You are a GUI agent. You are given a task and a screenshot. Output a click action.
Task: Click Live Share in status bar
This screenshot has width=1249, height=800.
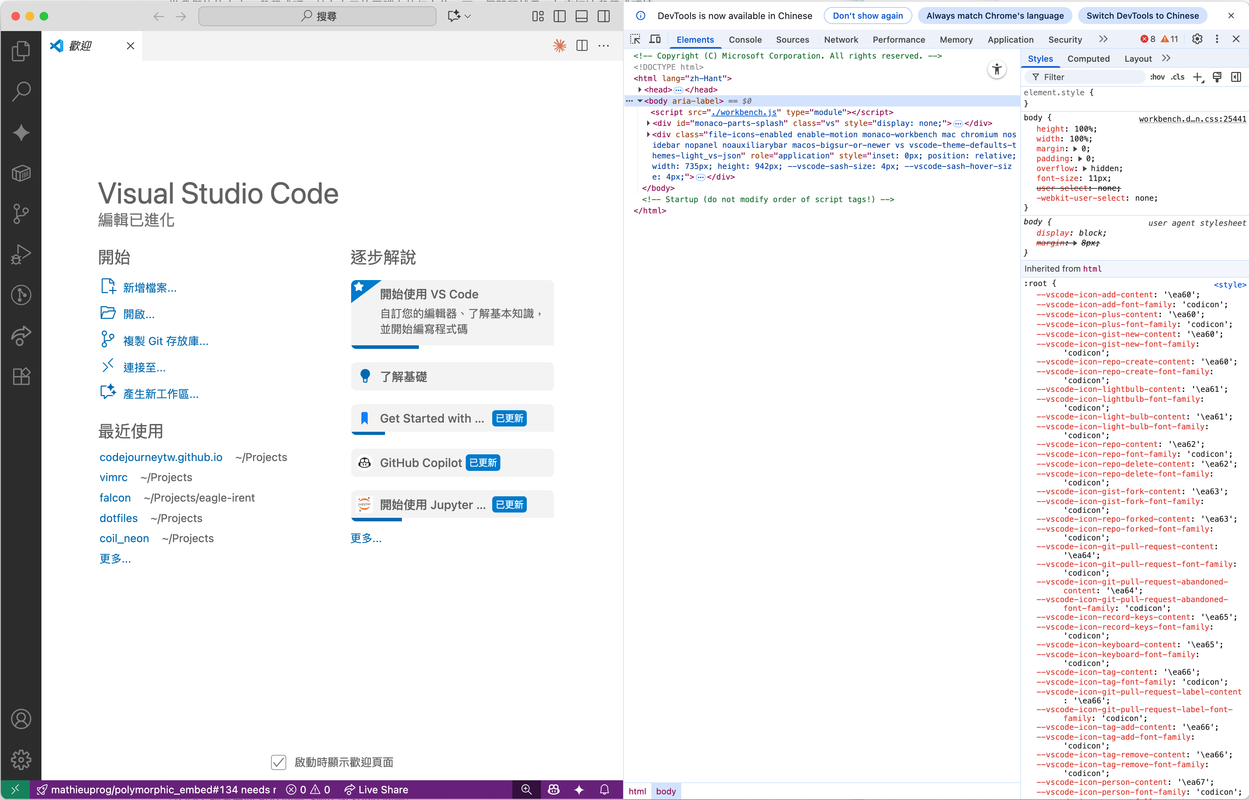pos(376,790)
